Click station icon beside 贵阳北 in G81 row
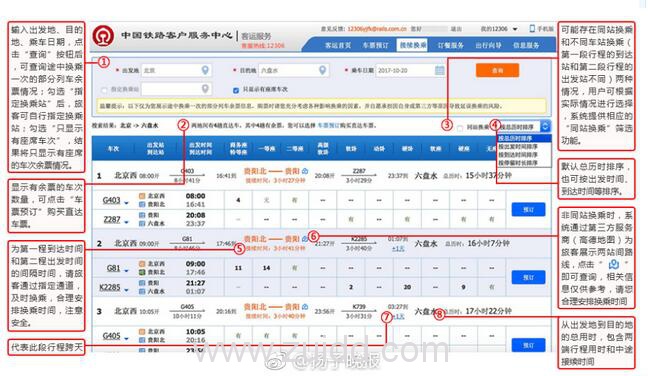The height and width of the screenshot is (376, 648). 142,272
